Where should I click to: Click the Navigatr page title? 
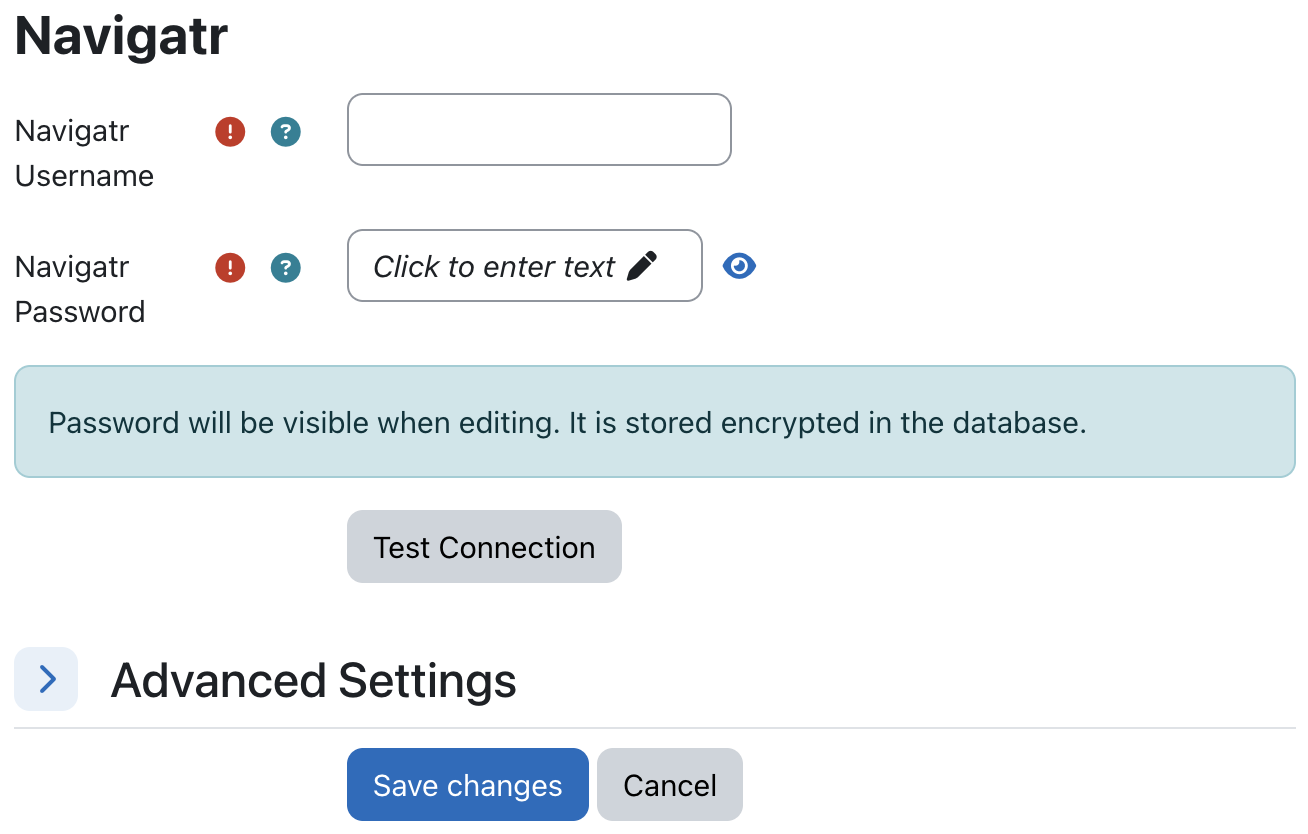coord(119,35)
